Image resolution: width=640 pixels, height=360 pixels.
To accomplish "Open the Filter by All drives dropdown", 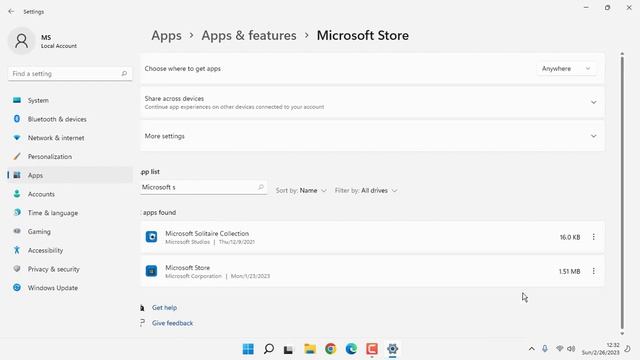I will 366,191.
